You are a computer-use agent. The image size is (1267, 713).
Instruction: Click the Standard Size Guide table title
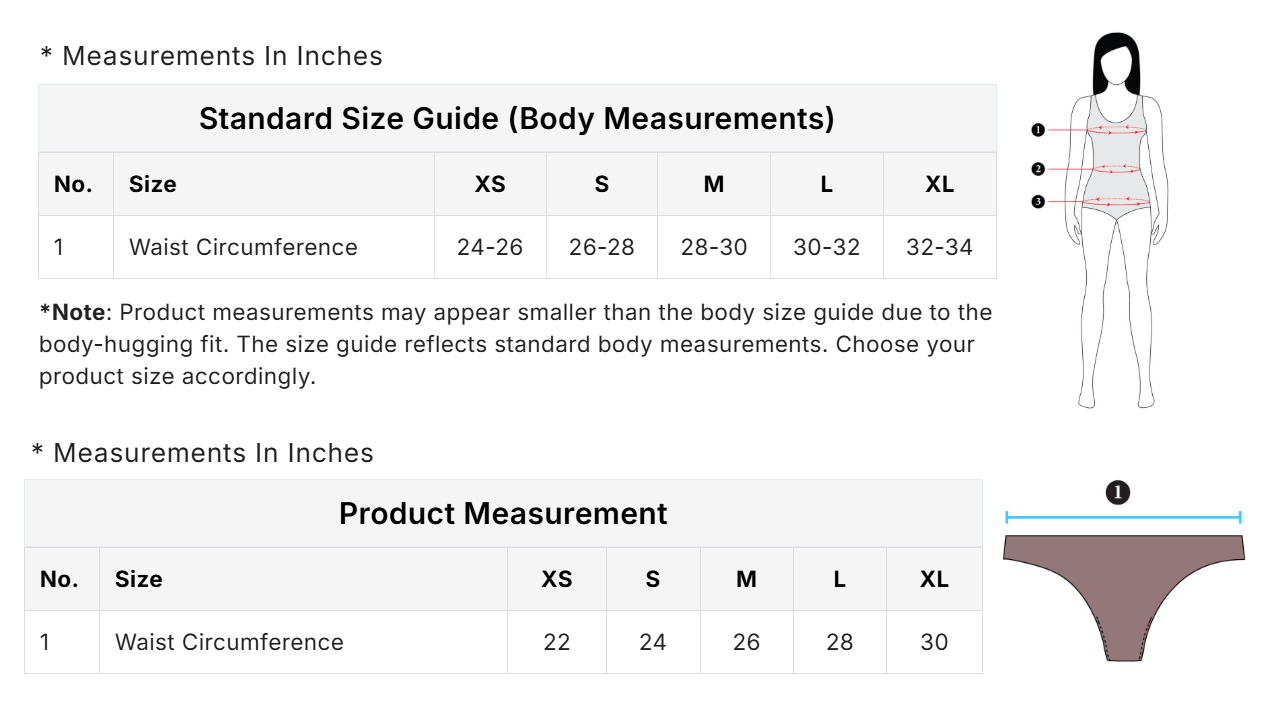pyautogui.click(x=516, y=118)
